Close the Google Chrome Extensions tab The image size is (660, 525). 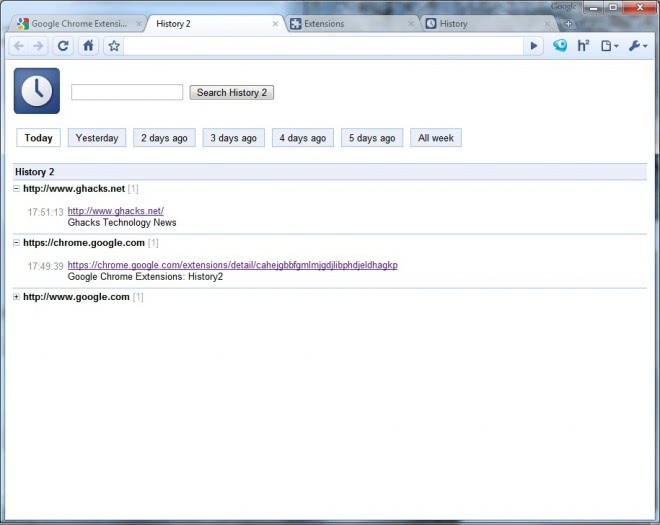pos(139,24)
